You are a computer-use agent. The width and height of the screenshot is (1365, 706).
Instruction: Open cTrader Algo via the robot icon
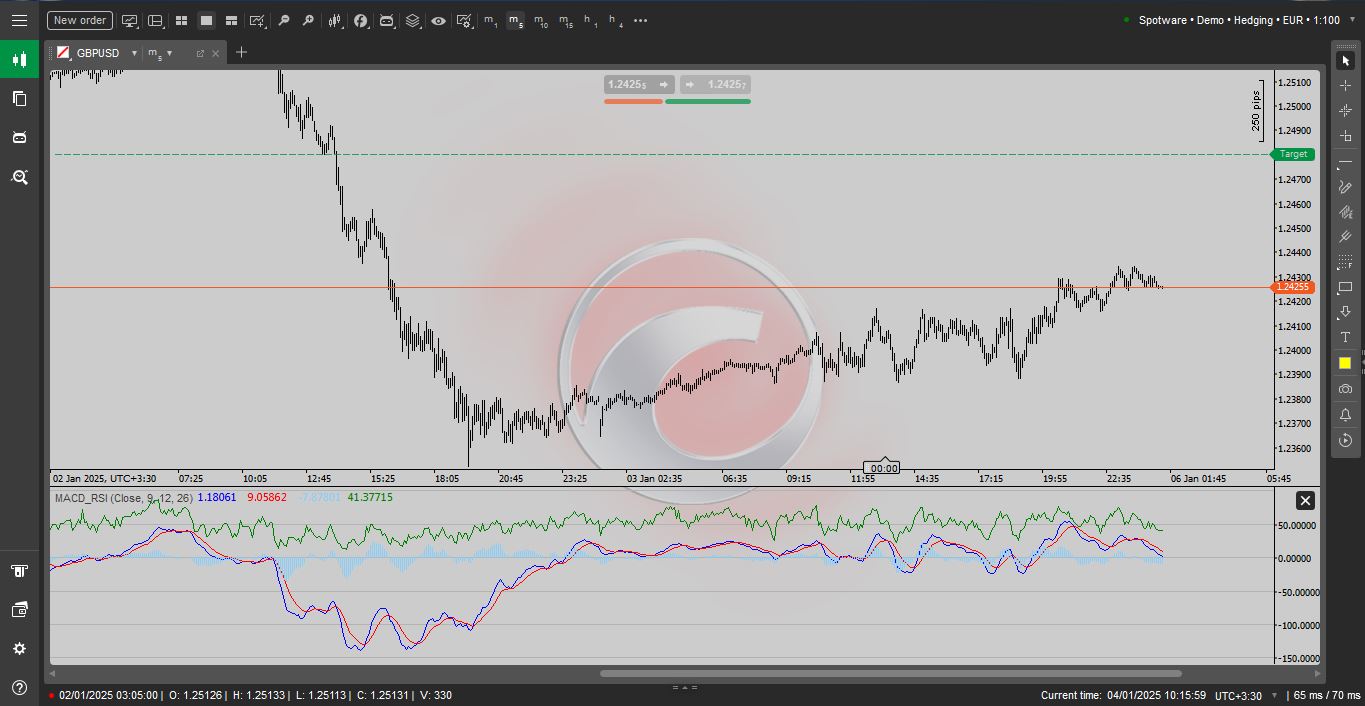click(386, 20)
